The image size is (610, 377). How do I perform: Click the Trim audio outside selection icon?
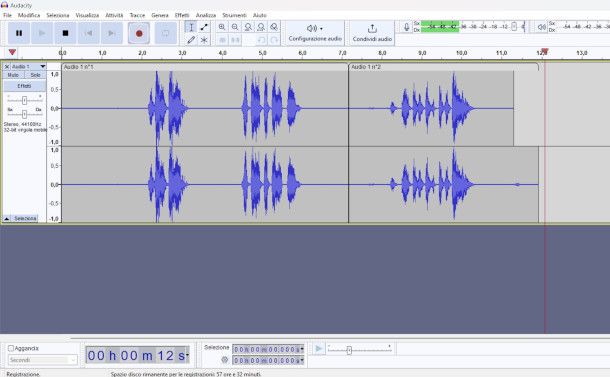pos(222,40)
